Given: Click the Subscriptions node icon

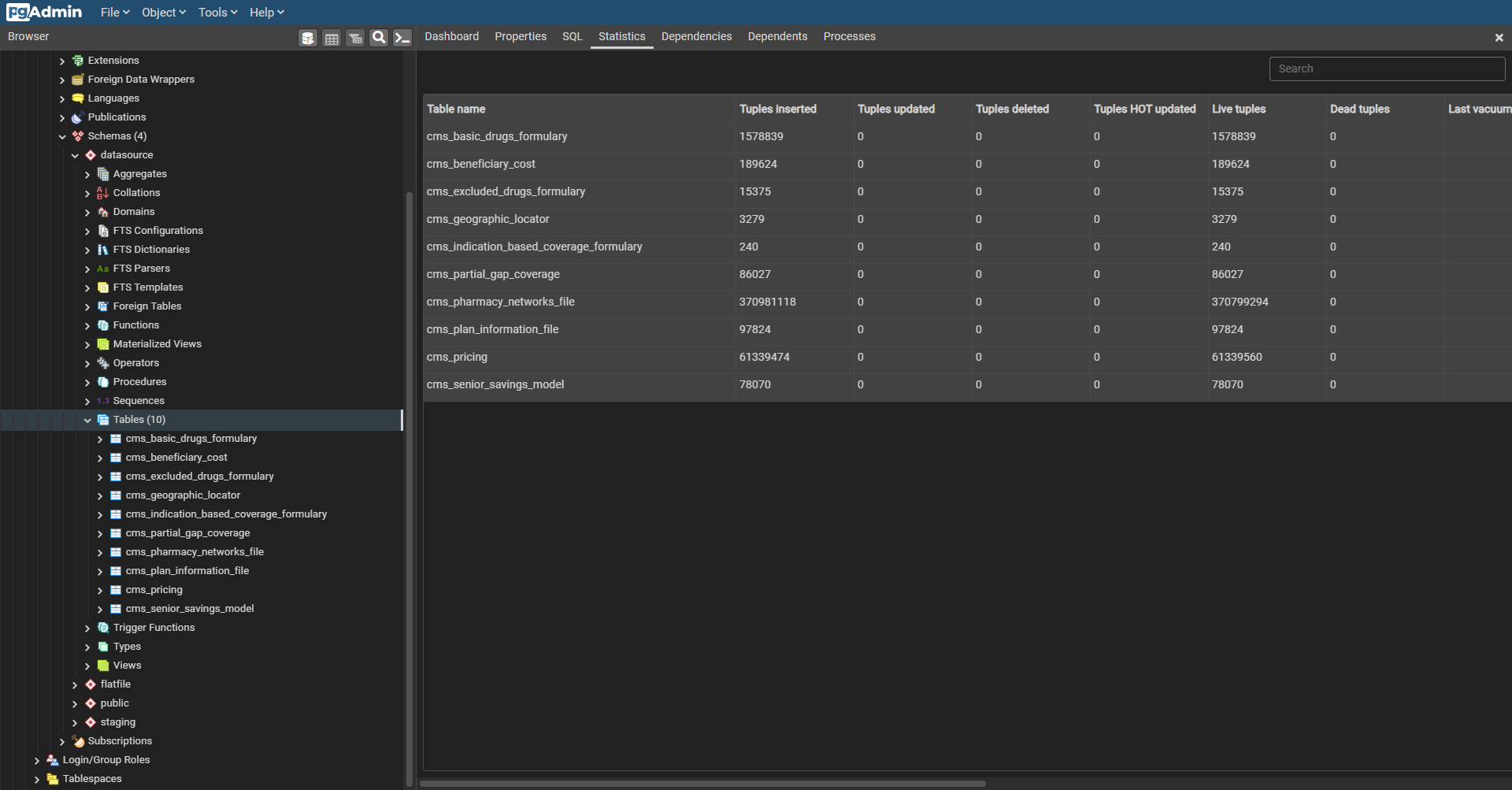Looking at the screenshot, I should pyautogui.click(x=78, y=741).
